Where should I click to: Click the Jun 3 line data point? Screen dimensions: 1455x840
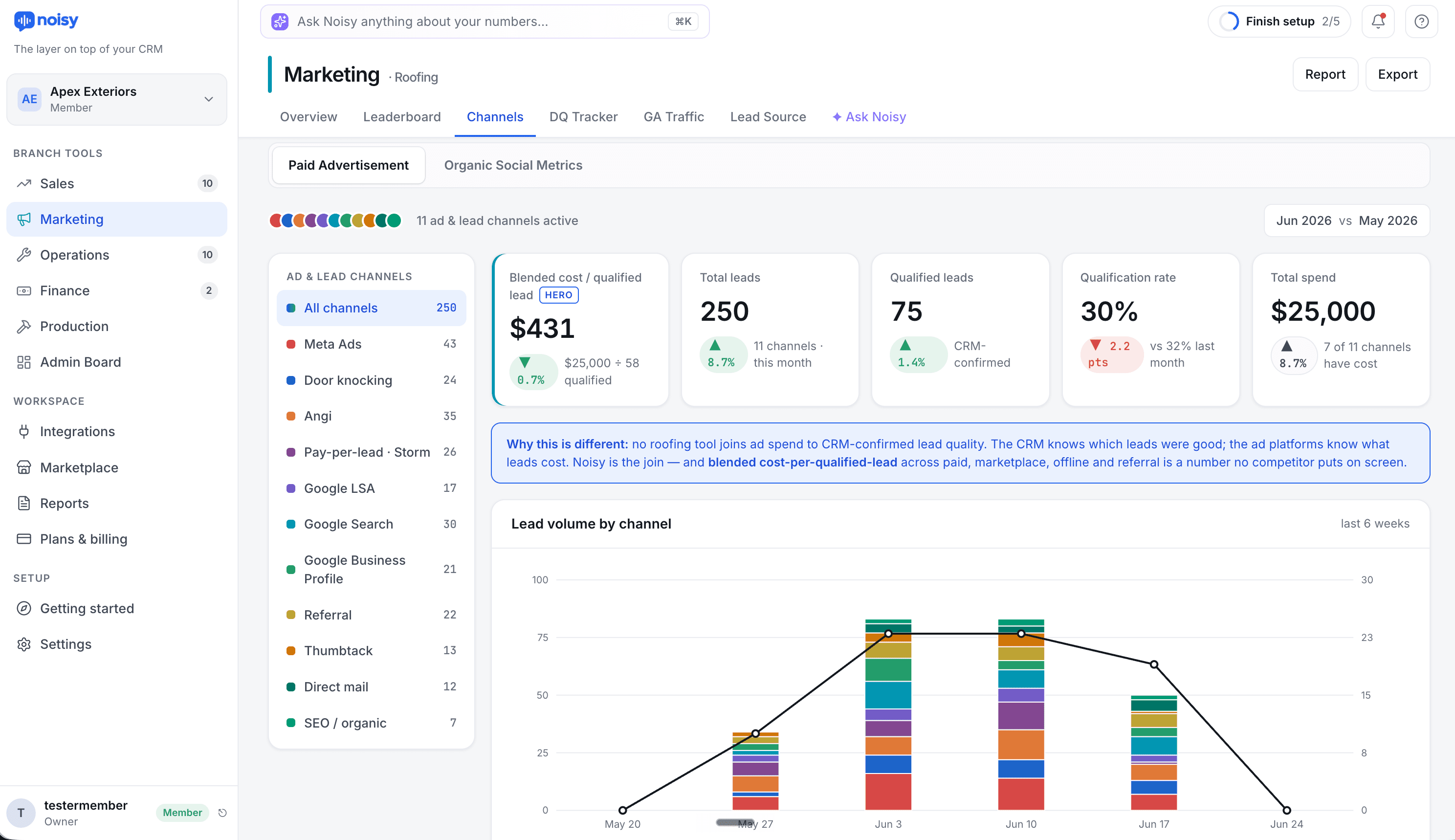point(888,634)
